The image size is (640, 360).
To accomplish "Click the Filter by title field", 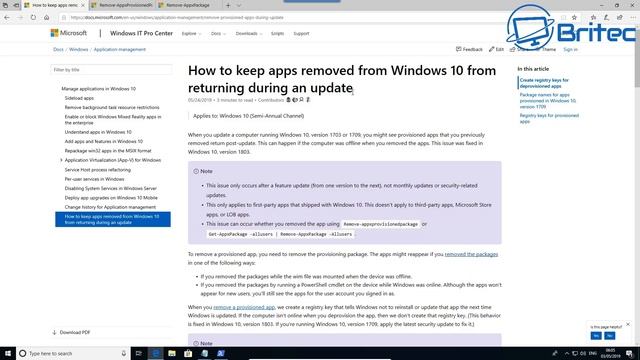I will 111,70.
